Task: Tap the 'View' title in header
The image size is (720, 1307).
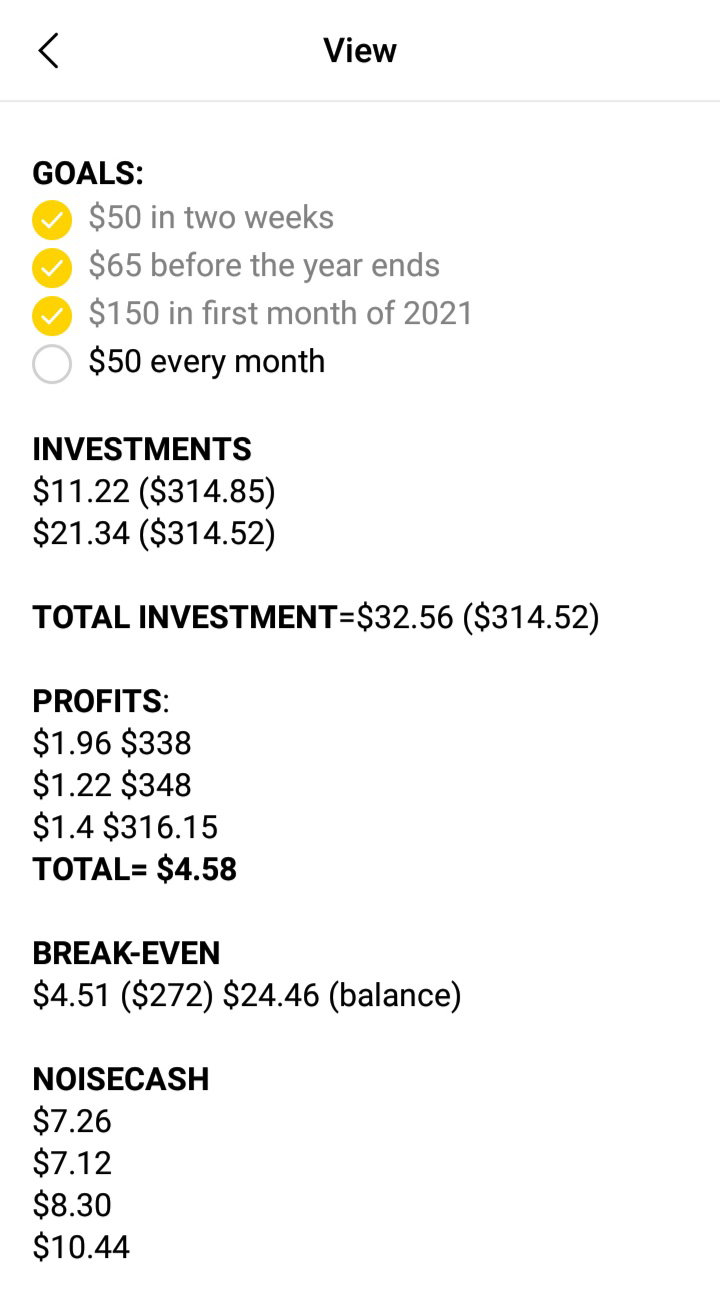Action: coord(360,50)
